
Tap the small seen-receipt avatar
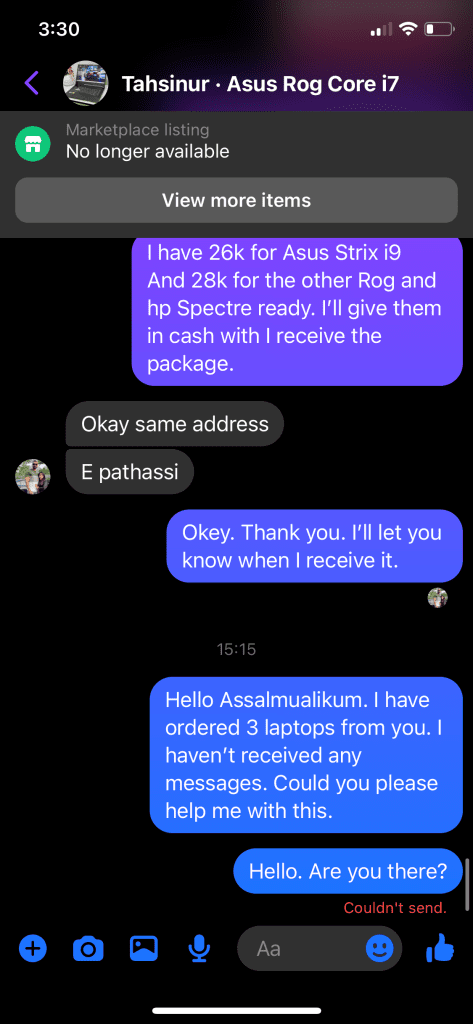click(x=438, y=598)
